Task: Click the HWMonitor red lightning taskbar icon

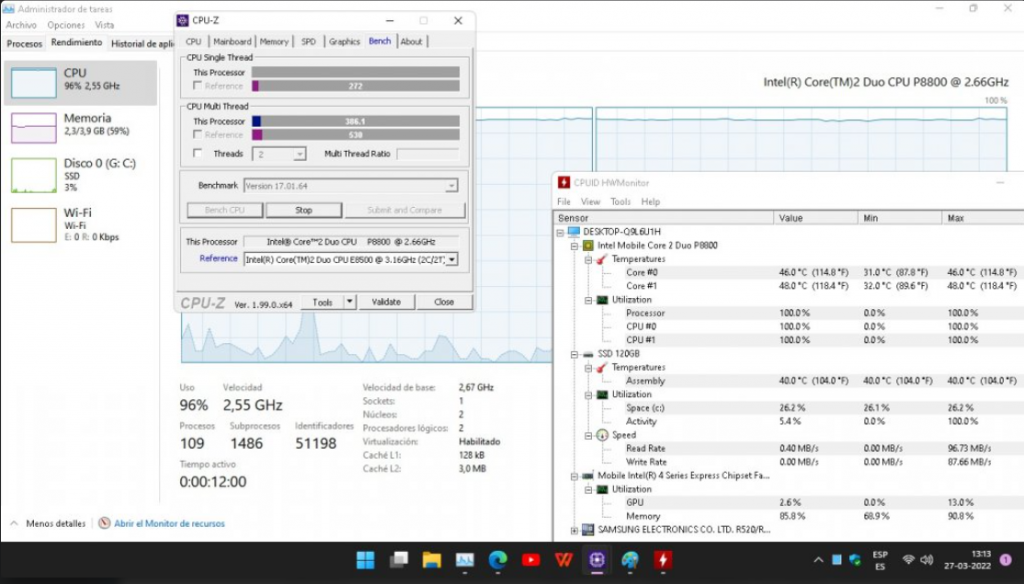Action: pos(662,560)
